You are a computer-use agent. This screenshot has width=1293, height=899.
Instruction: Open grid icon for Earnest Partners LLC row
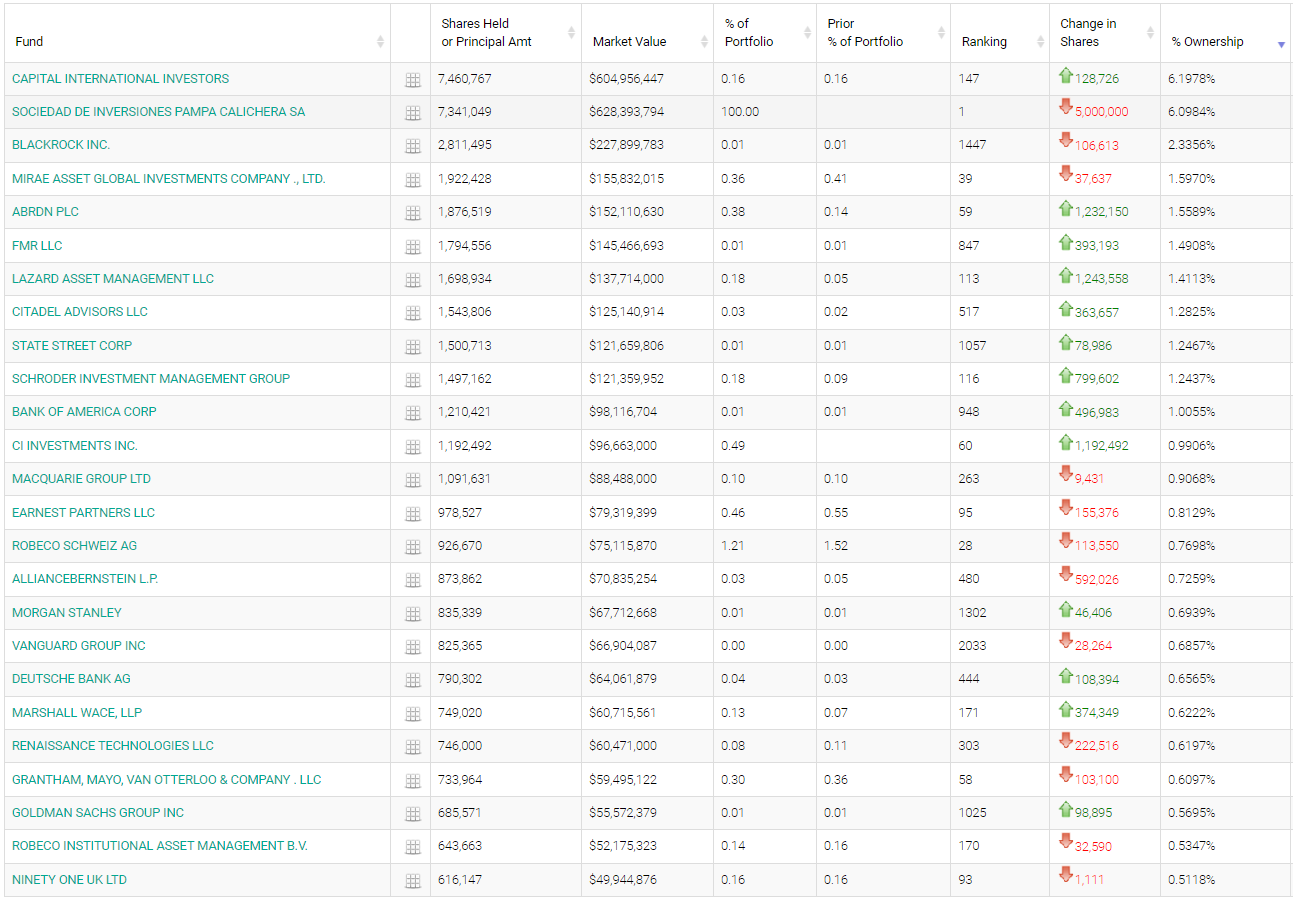tap(413, 514)
